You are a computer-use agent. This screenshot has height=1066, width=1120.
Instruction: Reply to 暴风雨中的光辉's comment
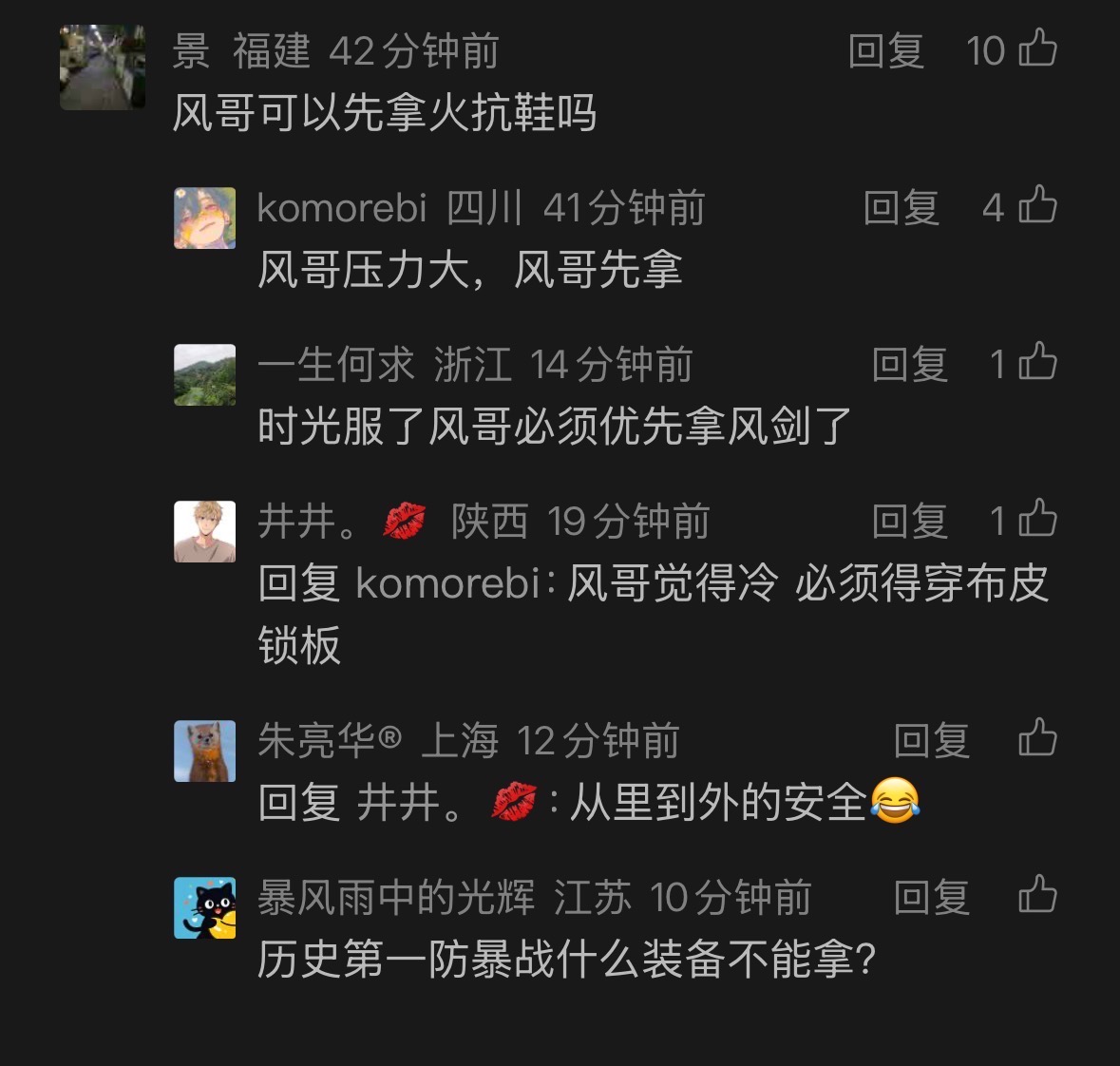[932, 898]
